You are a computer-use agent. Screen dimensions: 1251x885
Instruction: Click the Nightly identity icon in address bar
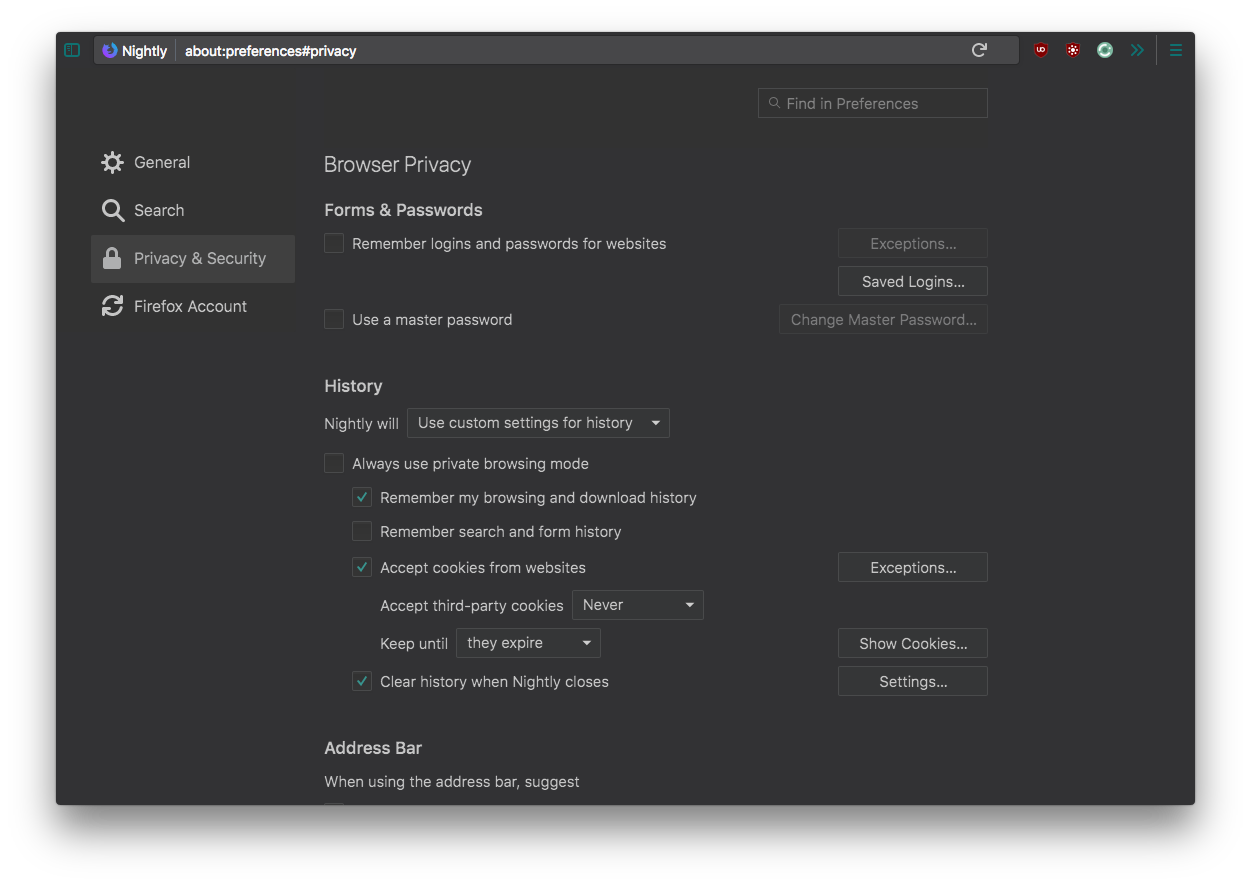click(x=110, y=50)
